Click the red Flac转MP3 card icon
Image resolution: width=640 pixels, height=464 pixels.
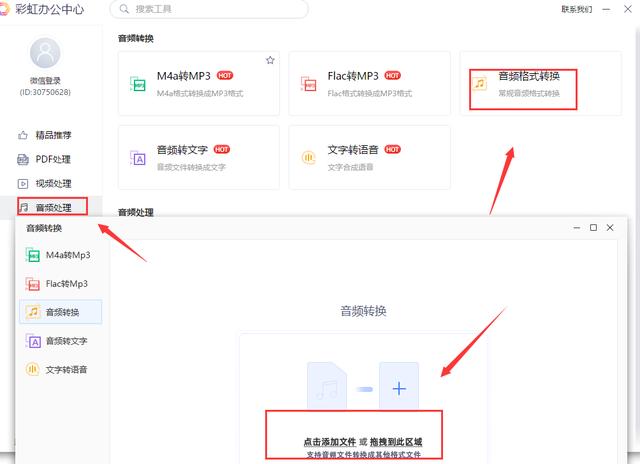(x=309, y=84)
